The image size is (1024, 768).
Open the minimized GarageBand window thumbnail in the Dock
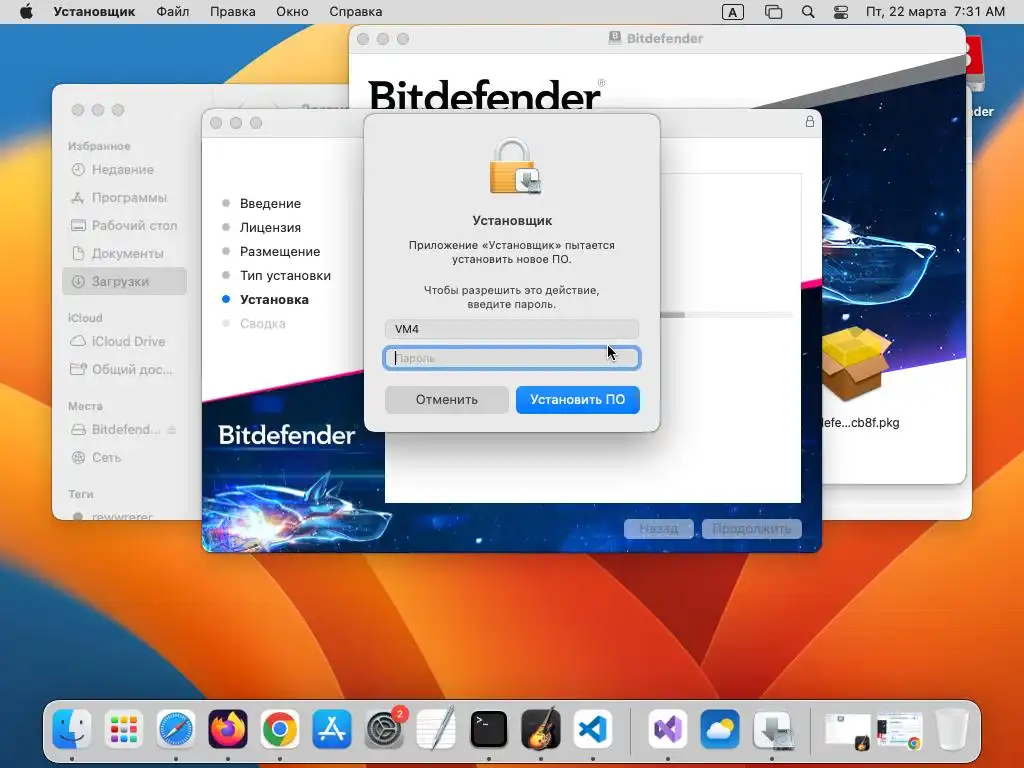point(847,730)
